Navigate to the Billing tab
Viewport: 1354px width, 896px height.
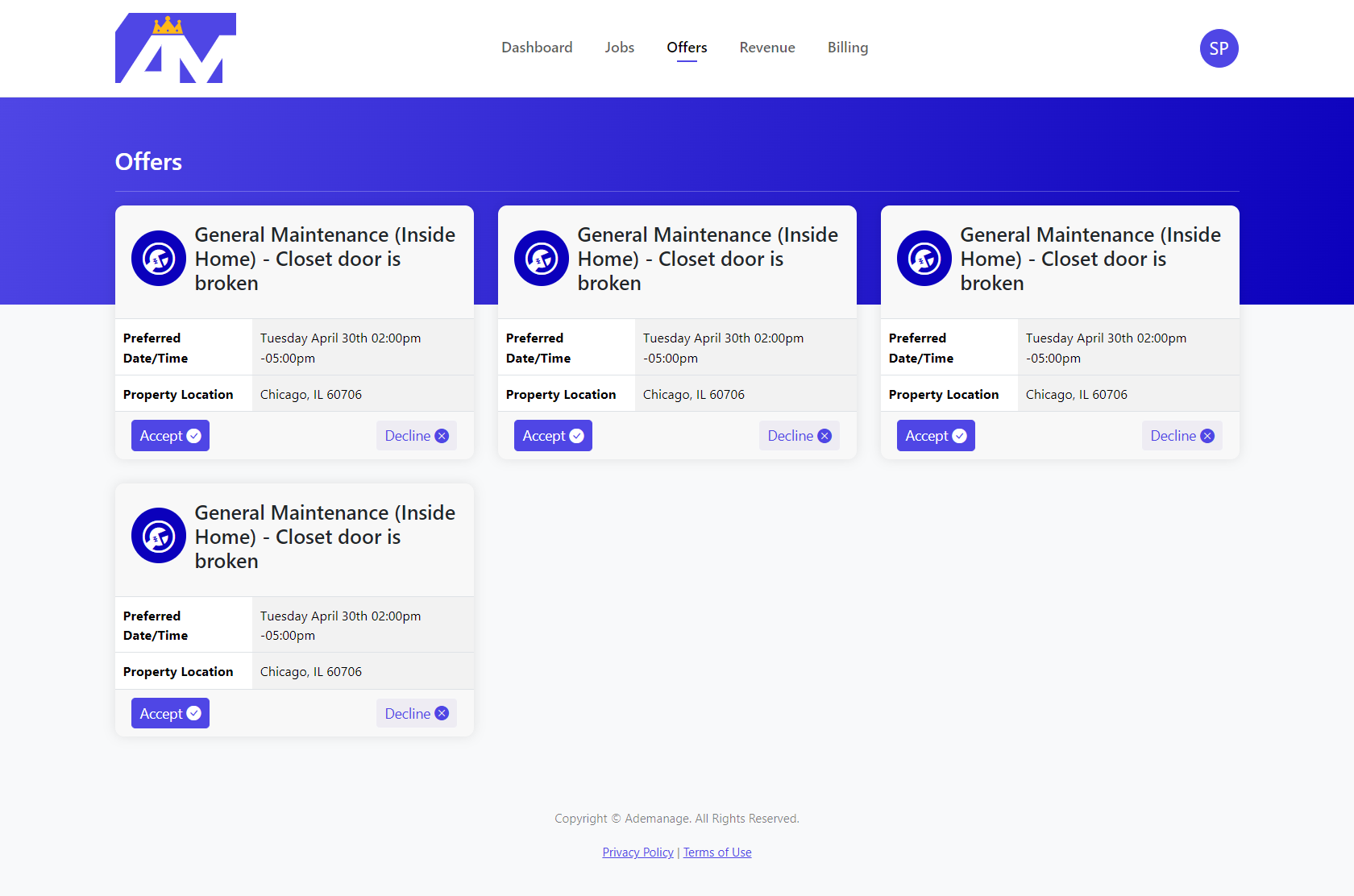[848, 48]
